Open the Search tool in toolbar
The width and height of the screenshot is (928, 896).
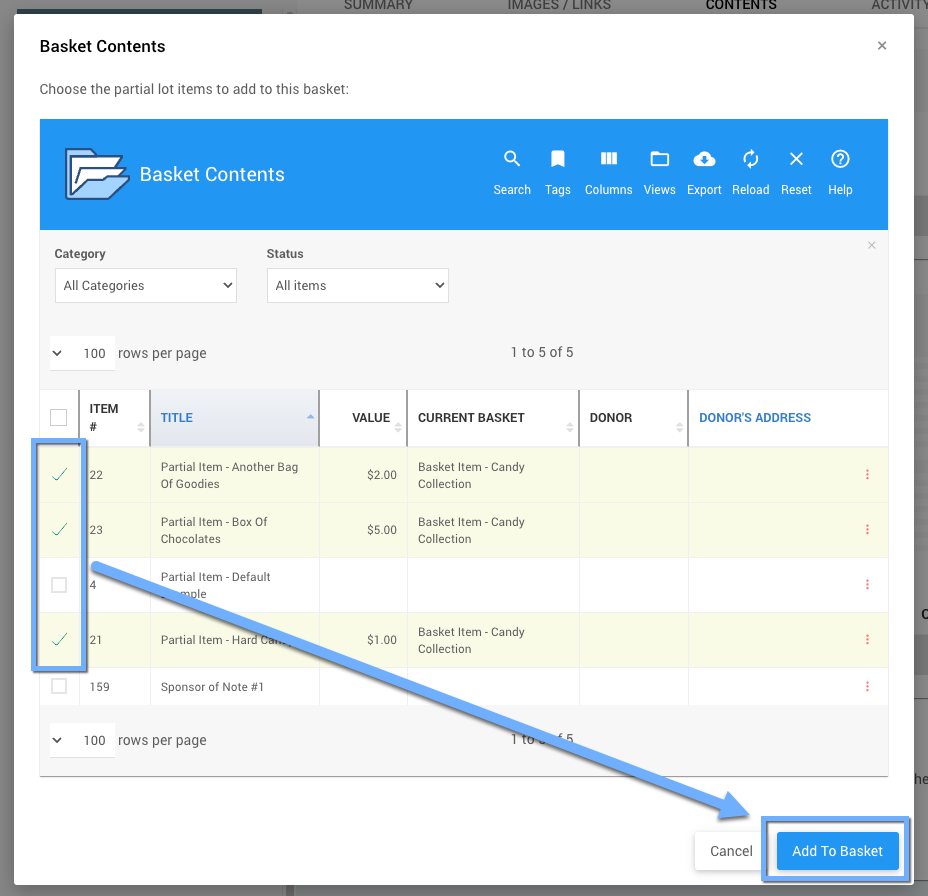(511, 171)
